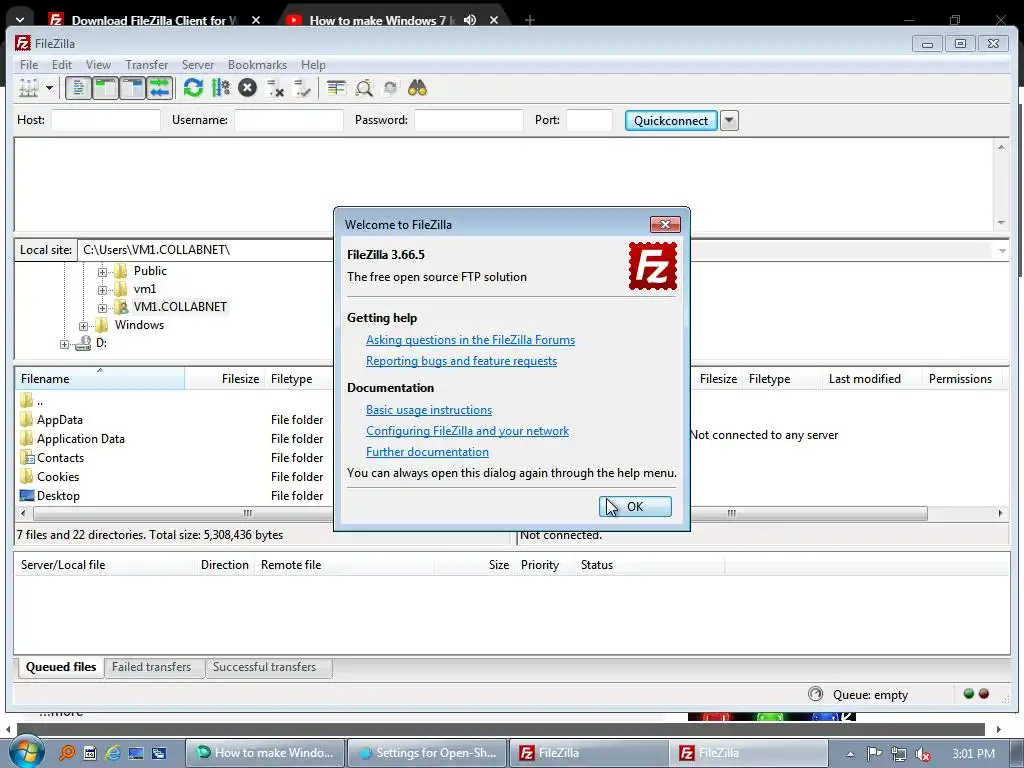Click OK in the Welcome dialog

point(635,507)
